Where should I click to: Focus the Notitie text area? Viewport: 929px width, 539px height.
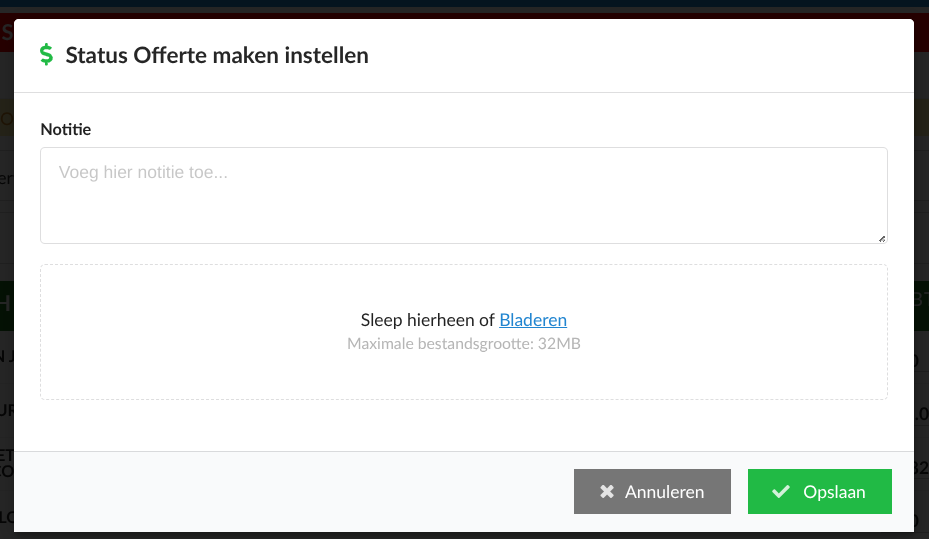click(464, 195)
